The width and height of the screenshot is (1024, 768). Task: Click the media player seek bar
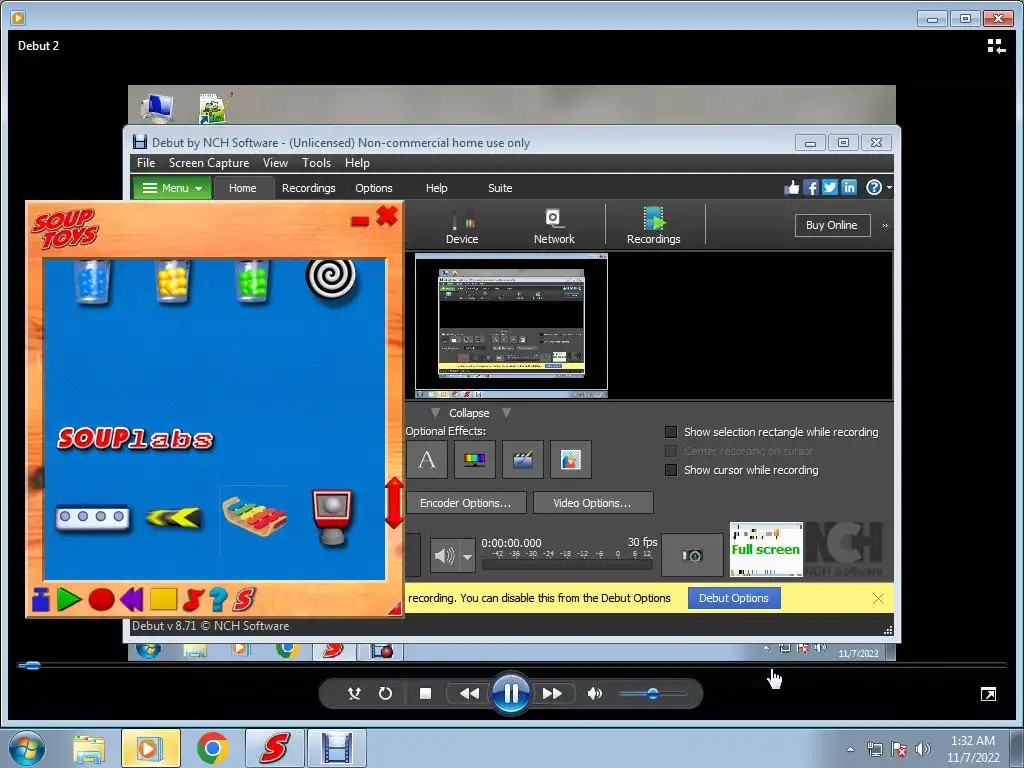[512, 665]
